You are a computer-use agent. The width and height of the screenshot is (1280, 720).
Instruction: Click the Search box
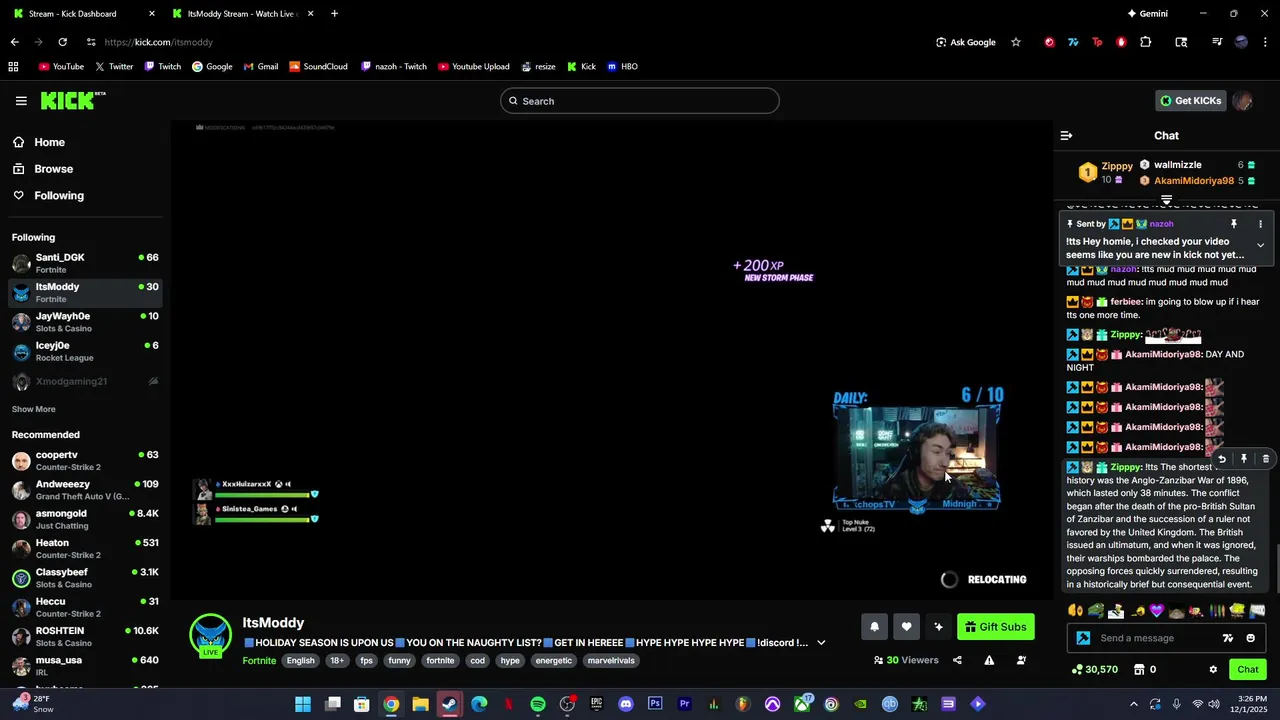[640, 101]
